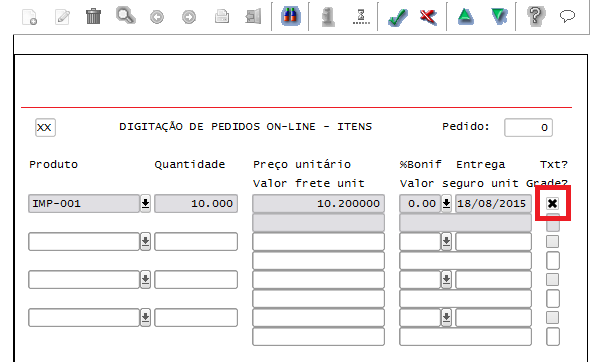Click the hourglass icon in toolbar
This screenshot has height=362, width=601.
coord(361,17)
